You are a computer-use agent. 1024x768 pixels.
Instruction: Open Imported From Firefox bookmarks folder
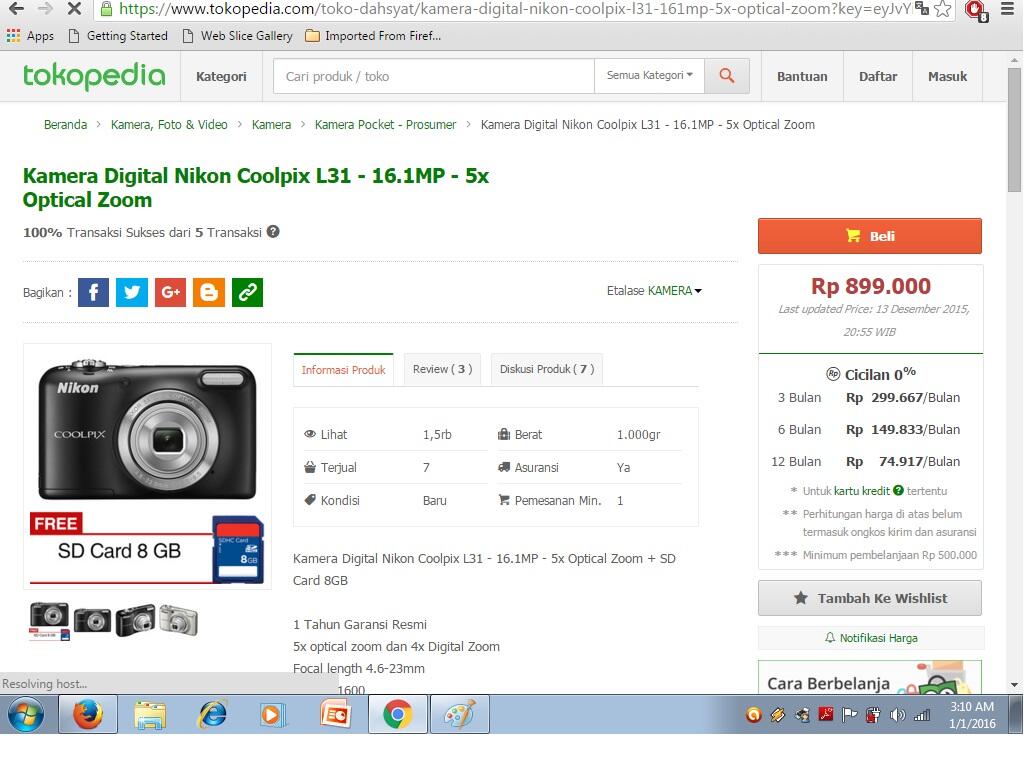tap(374, 36)
